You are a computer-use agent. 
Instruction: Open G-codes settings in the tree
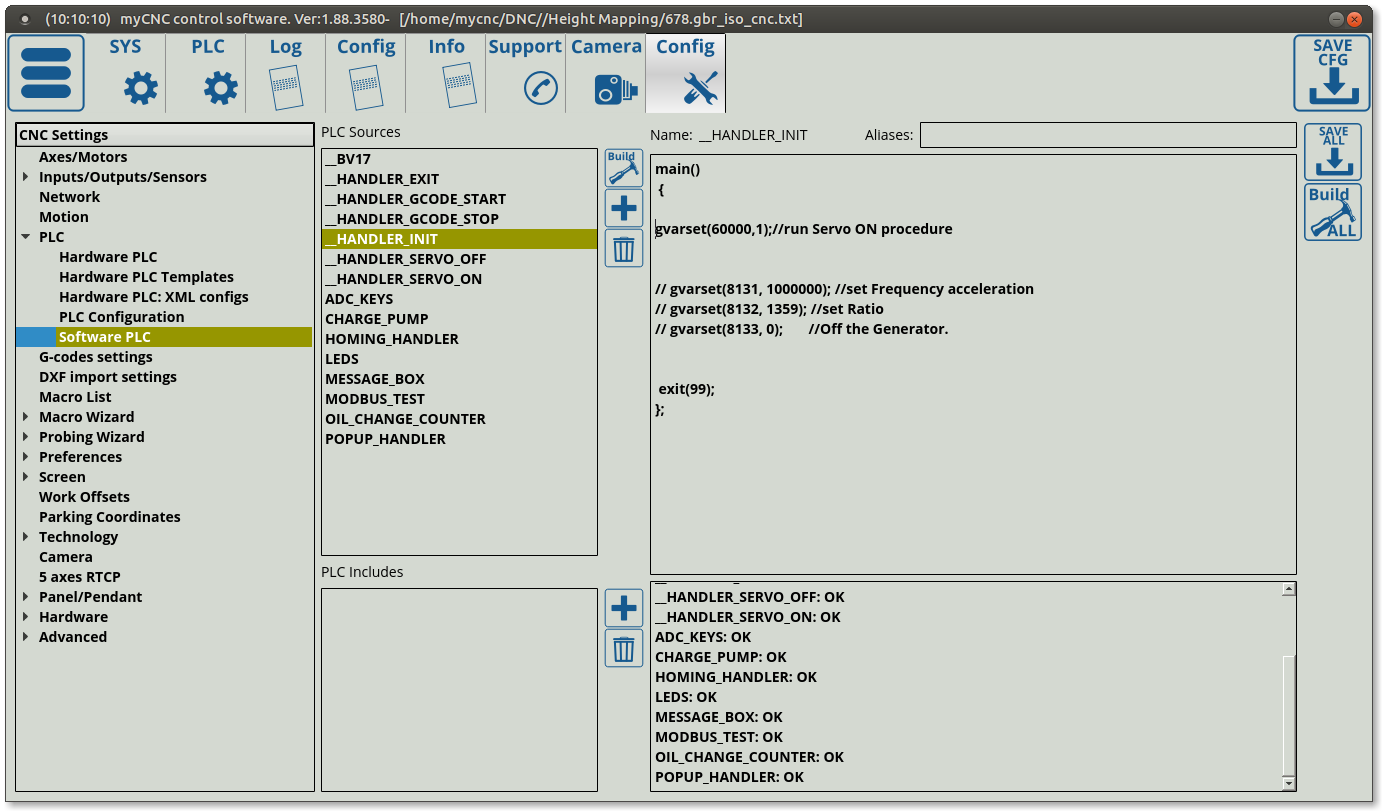[95, 357]
